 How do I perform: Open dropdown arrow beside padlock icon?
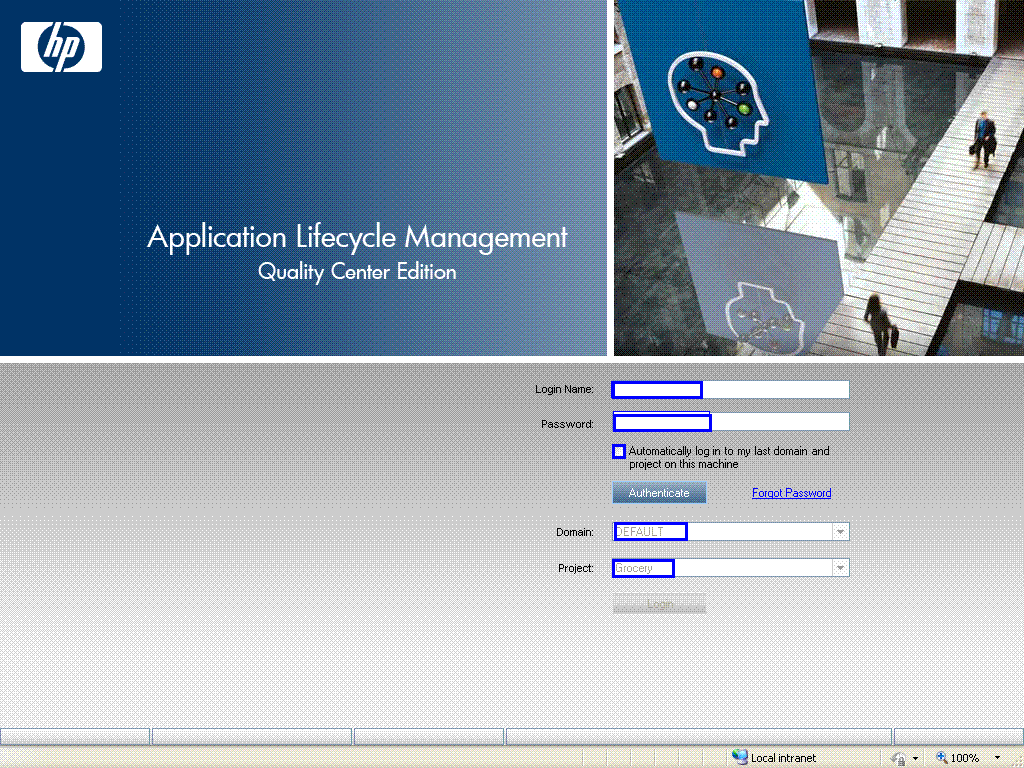tap(915, 759)
